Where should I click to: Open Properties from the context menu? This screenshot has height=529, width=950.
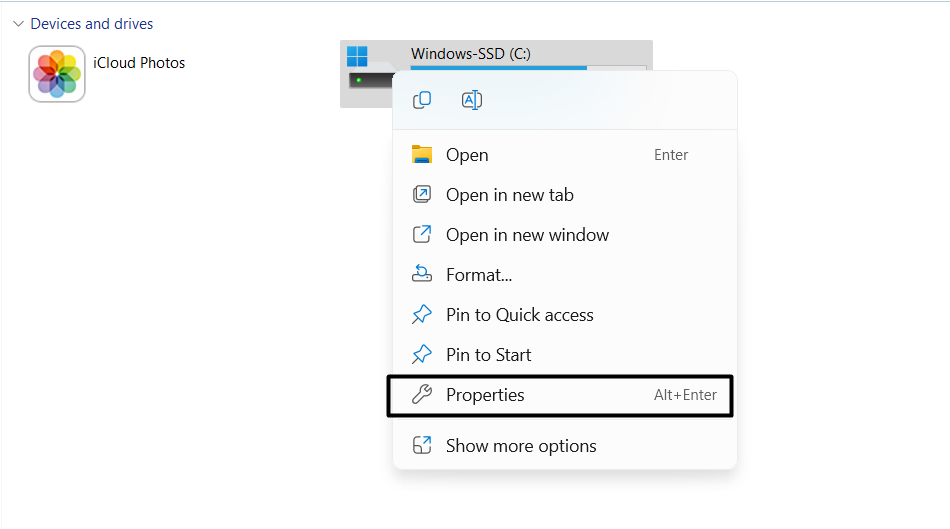point(485,395)
